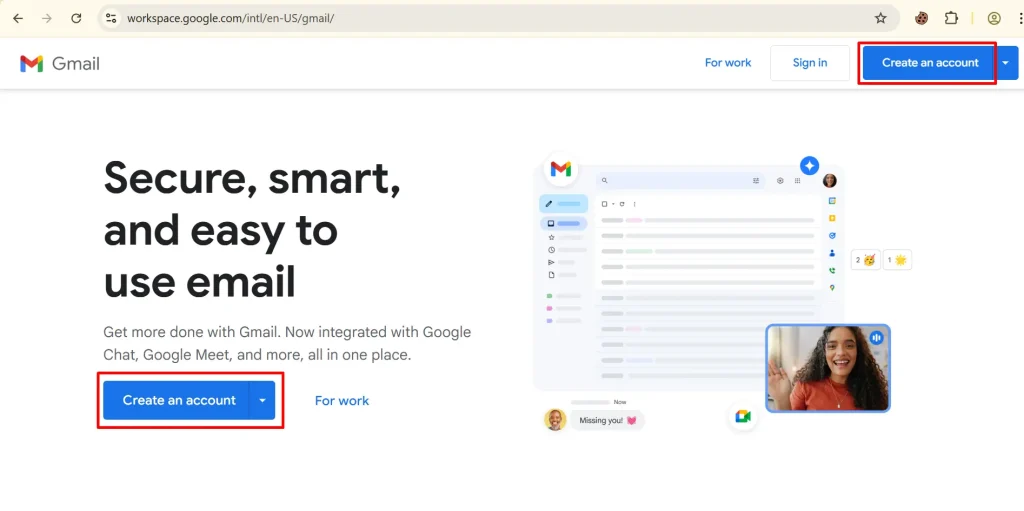This screenshot has width=1024, height=511.
Task: Click the blue Gemini sparkle icon
Action: tap(810, 165)
